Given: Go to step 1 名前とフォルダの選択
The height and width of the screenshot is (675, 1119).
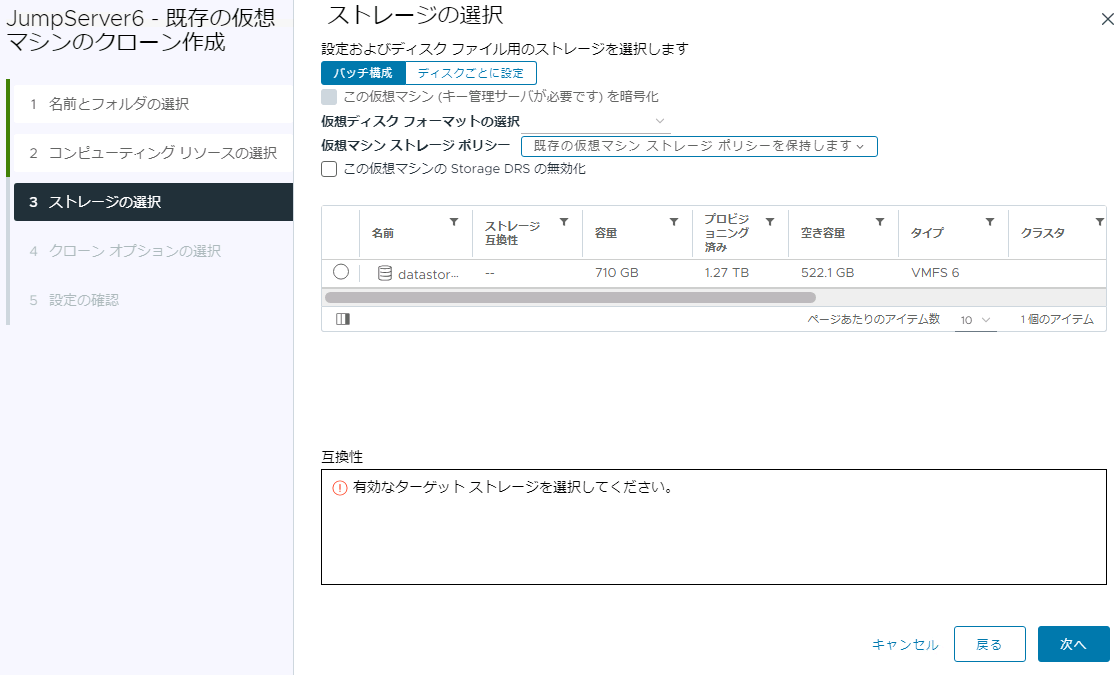Looking at the screenshot, I should (153, 104).
